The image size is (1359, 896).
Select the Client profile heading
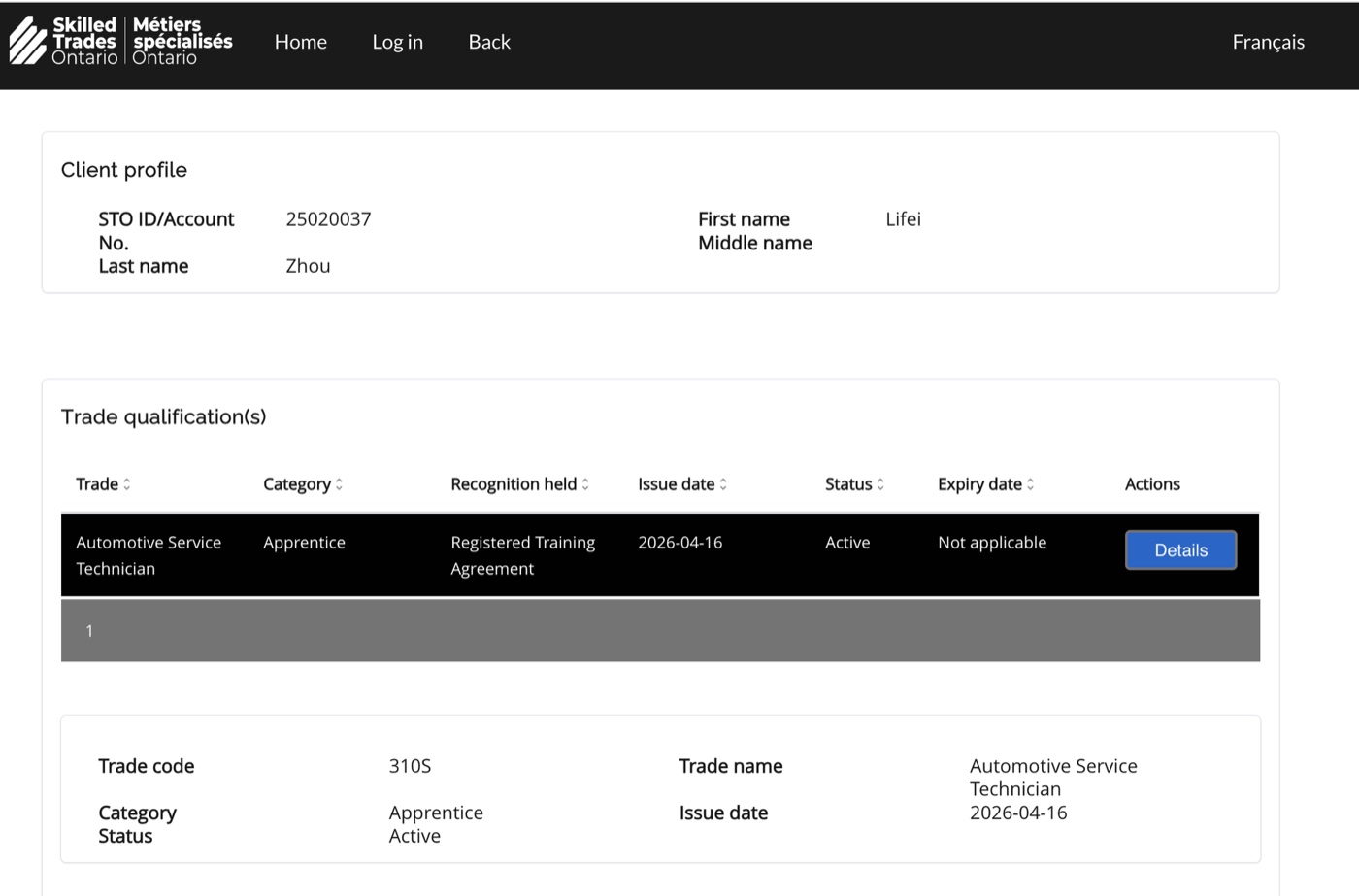124,170
